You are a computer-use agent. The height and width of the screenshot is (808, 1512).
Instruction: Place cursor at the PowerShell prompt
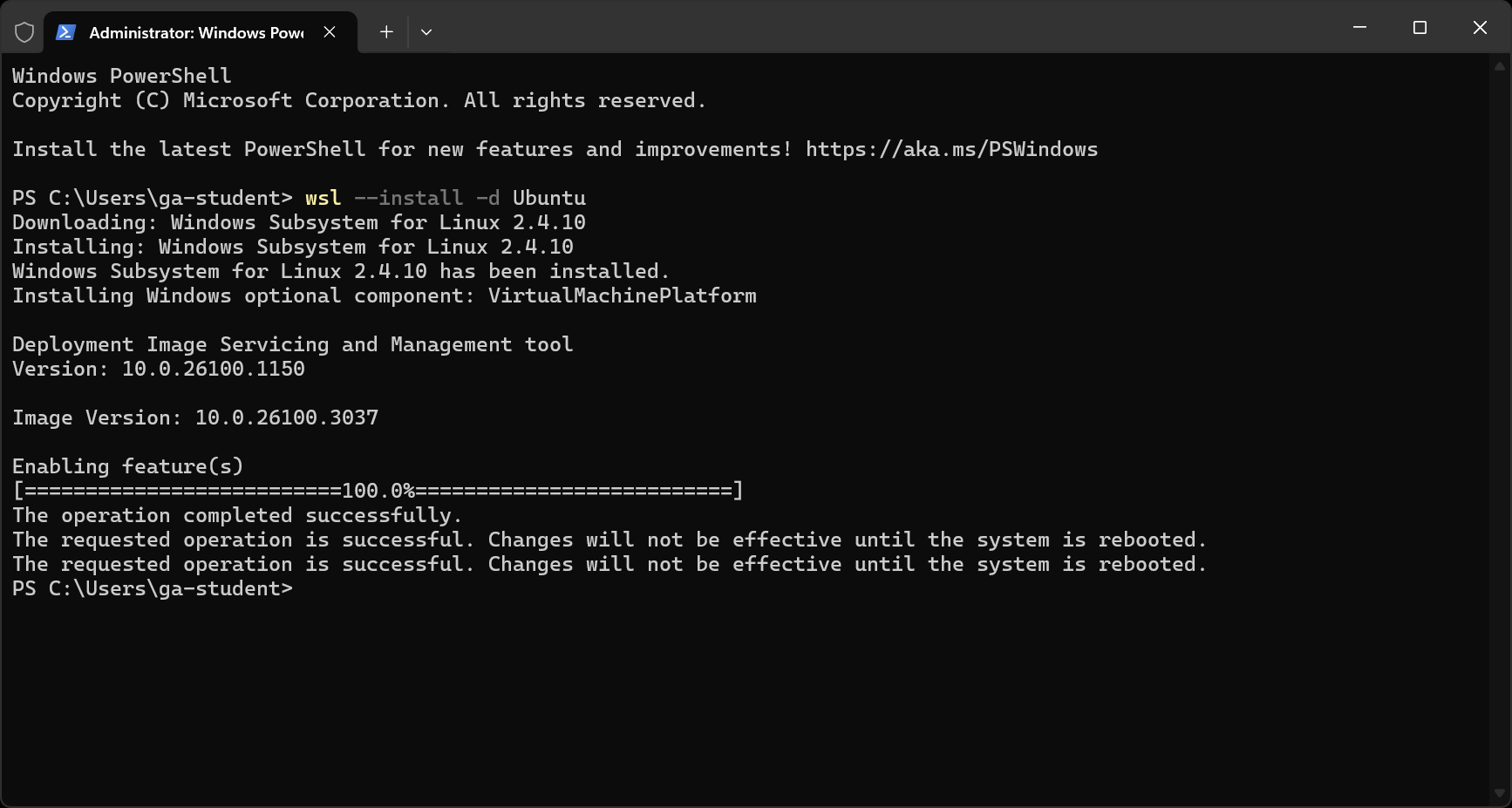[305, 588]
